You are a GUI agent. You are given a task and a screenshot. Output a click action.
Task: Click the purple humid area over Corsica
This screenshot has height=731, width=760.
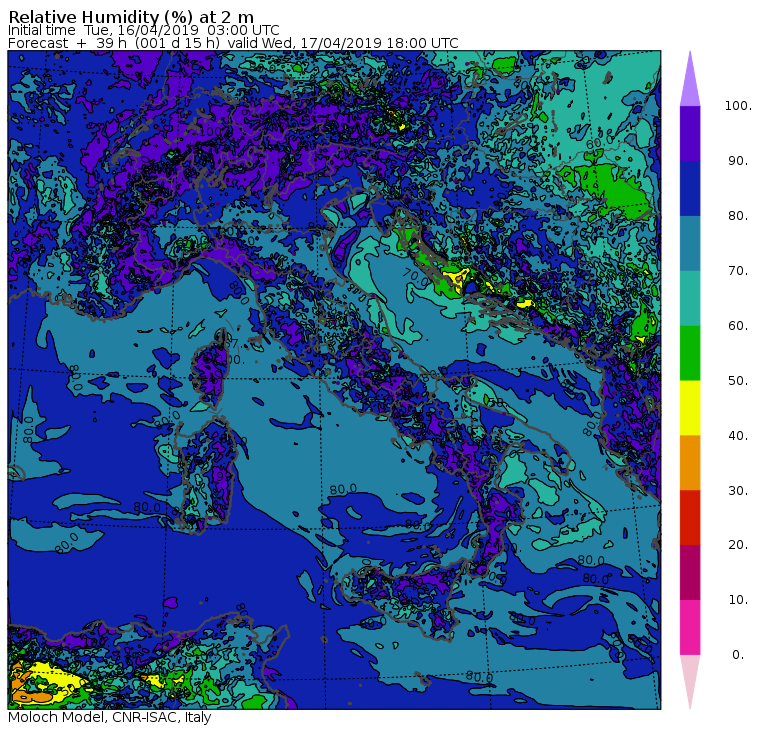211,371
